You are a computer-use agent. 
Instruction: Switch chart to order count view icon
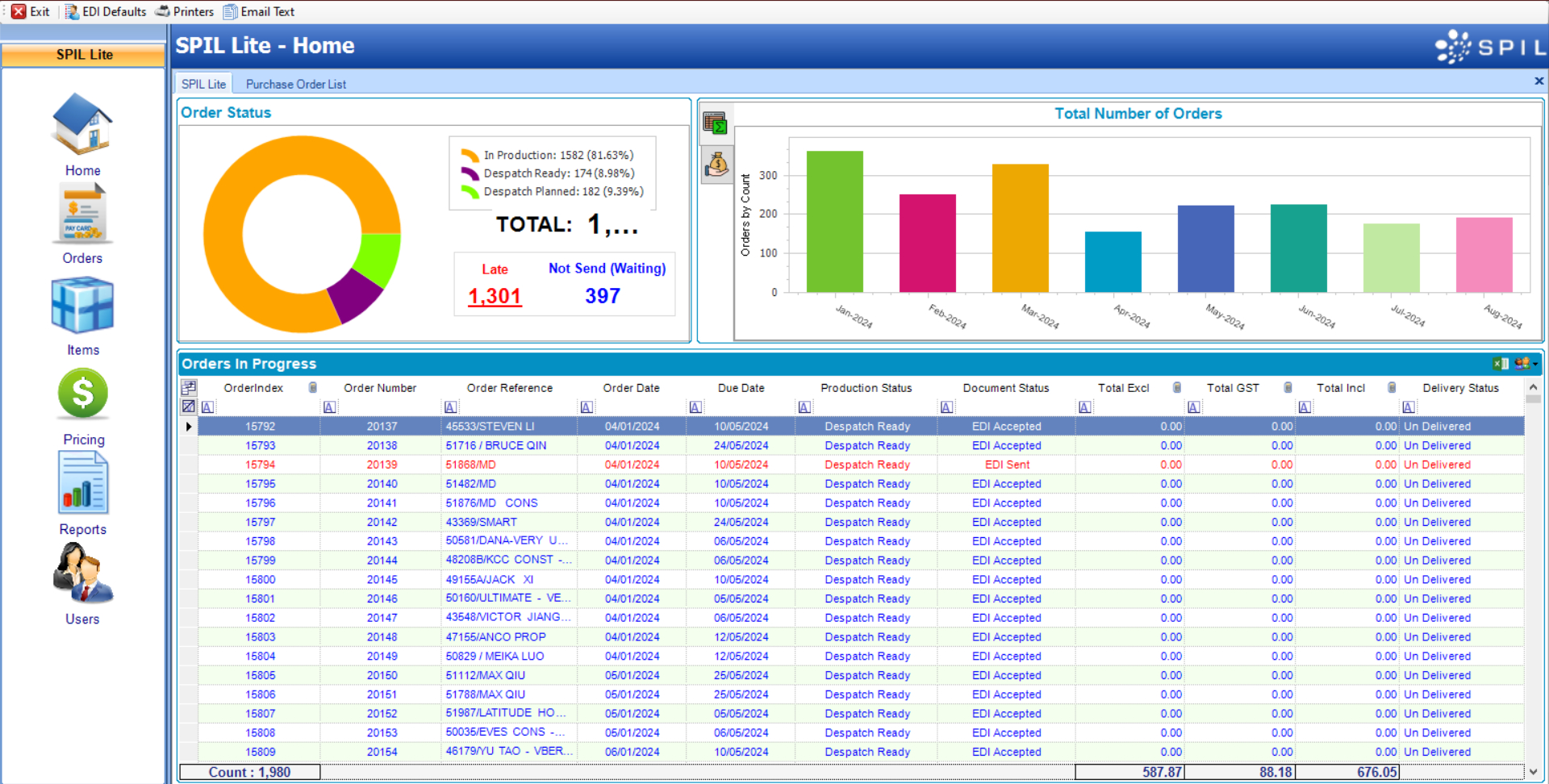(x=716, y=123)
